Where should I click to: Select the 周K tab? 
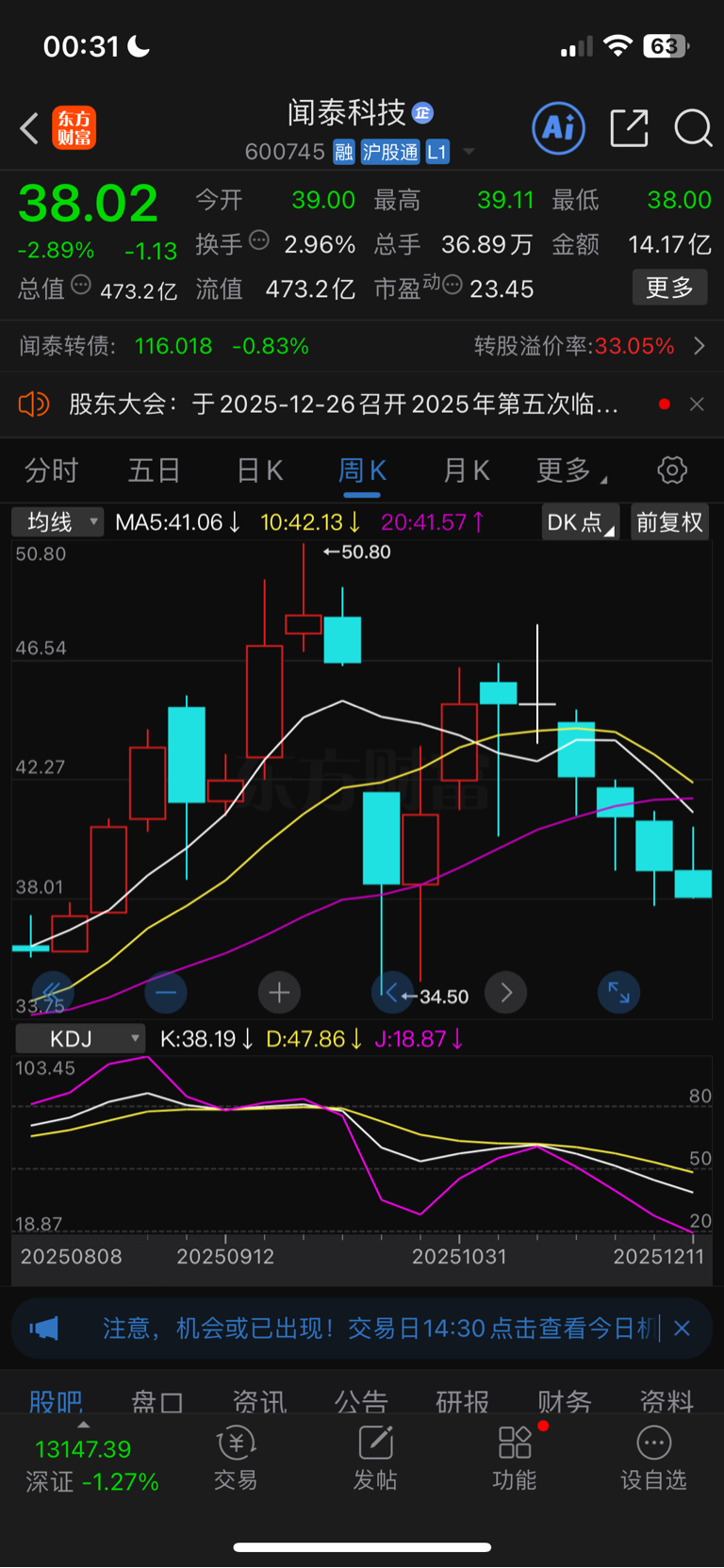[x=362, y=470]
